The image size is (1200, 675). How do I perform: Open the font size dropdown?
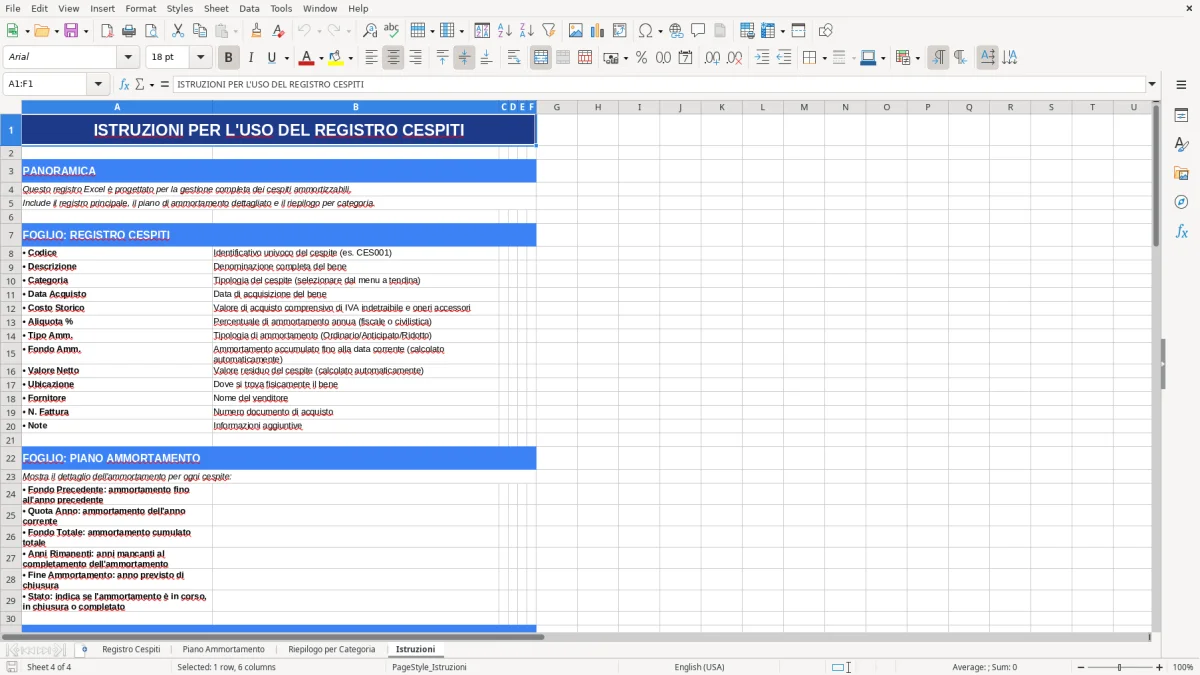(x=199, y=57)
